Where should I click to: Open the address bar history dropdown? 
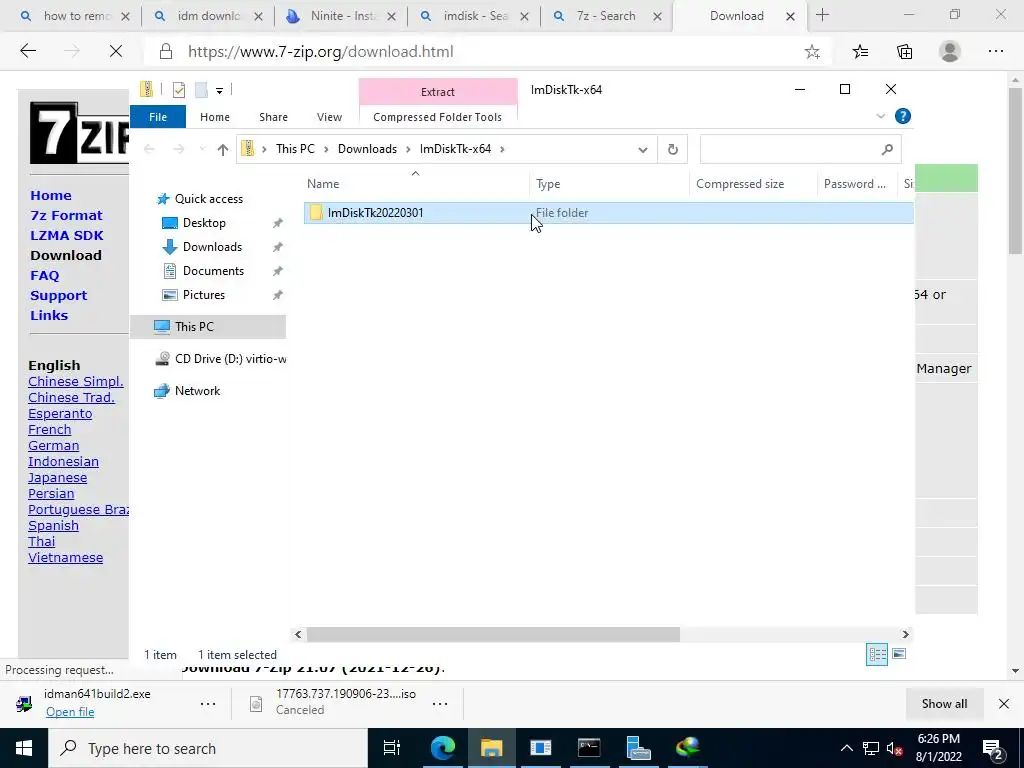643,150
